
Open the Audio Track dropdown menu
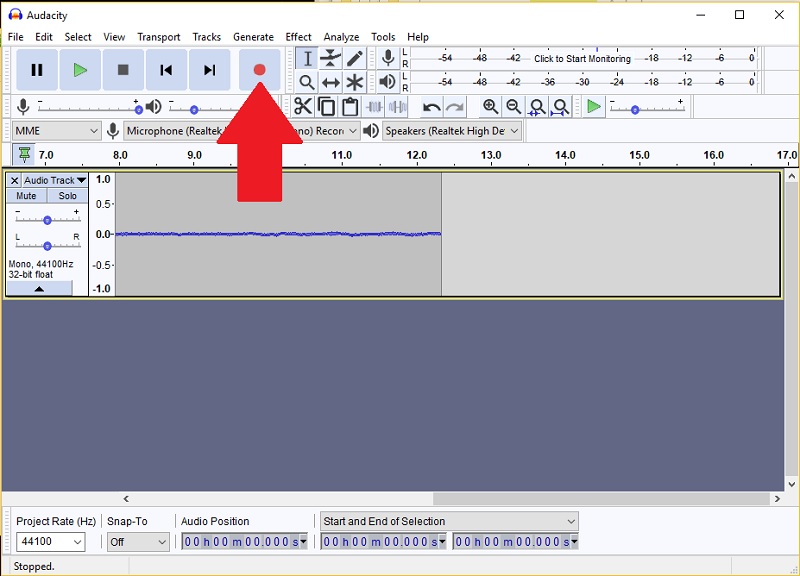point(55,180)
